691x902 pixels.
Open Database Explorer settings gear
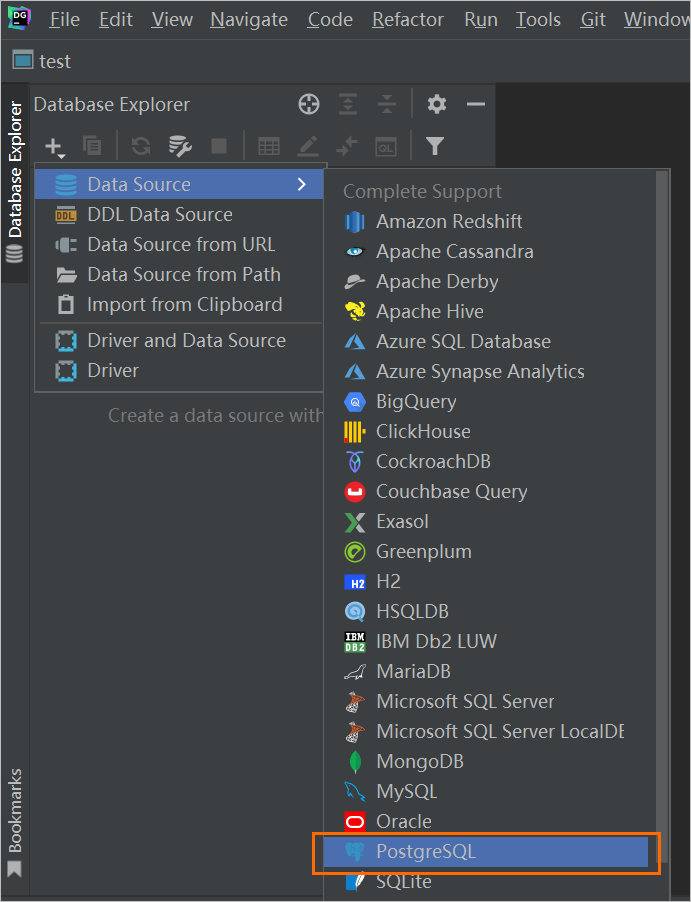click(437, 104)
